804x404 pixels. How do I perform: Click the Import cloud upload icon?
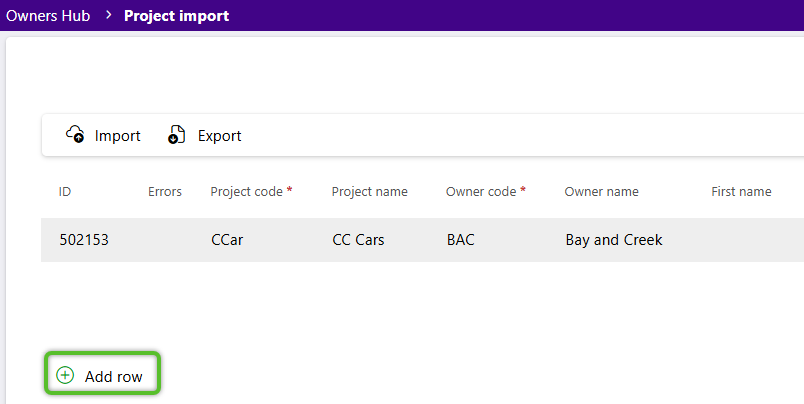tap(75, 134)
